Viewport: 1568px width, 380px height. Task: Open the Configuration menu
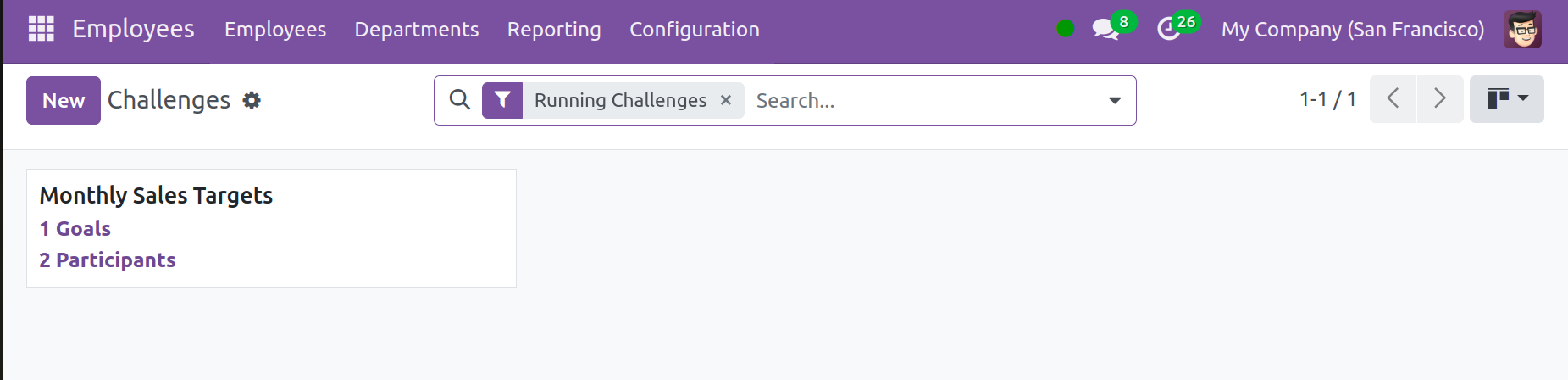click(695, 30)
